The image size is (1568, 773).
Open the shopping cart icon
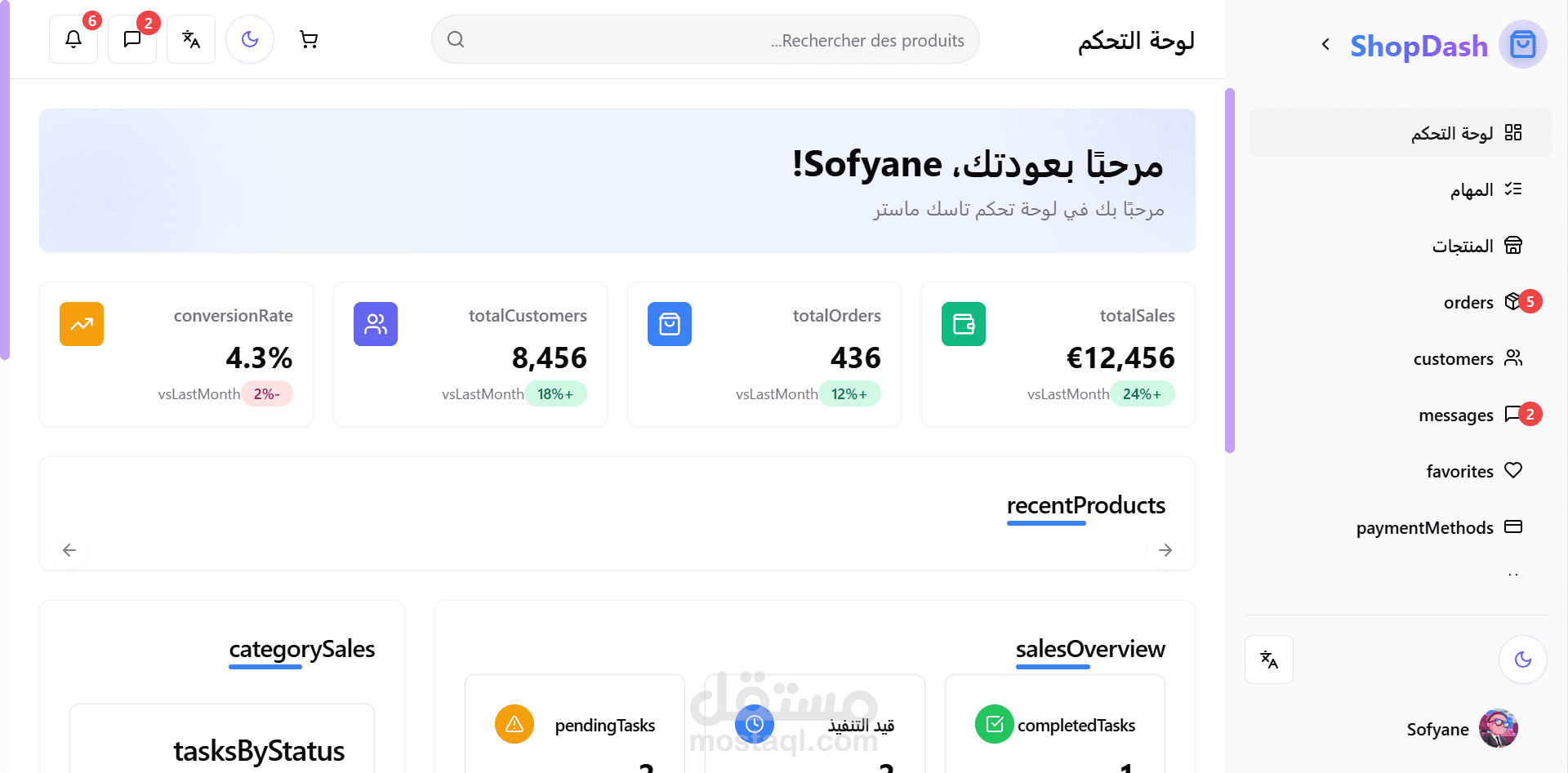pyautogui.click(x=308, y=38)
